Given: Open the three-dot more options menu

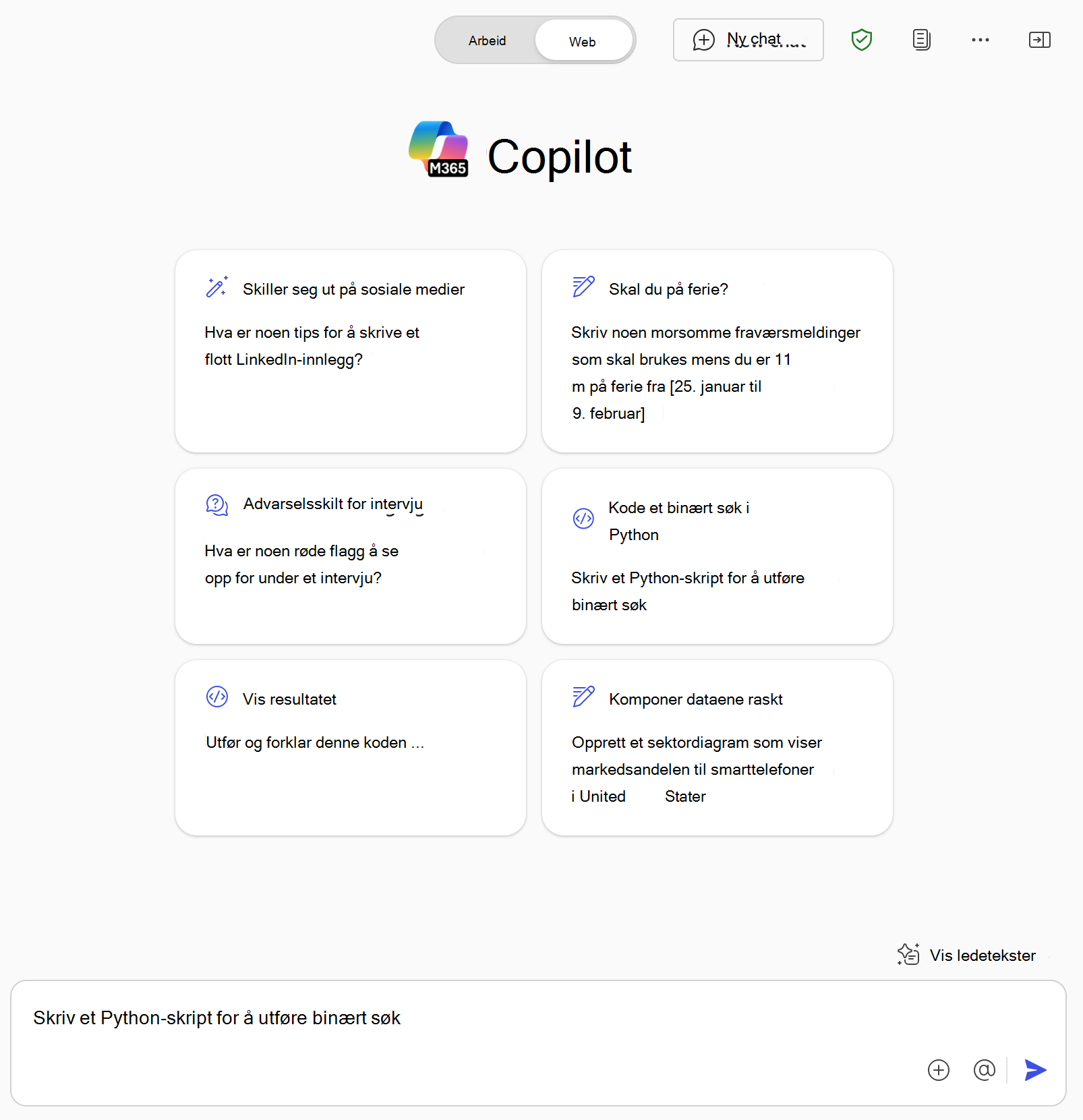Looking at the screenshot, I should tap(980, 40).
